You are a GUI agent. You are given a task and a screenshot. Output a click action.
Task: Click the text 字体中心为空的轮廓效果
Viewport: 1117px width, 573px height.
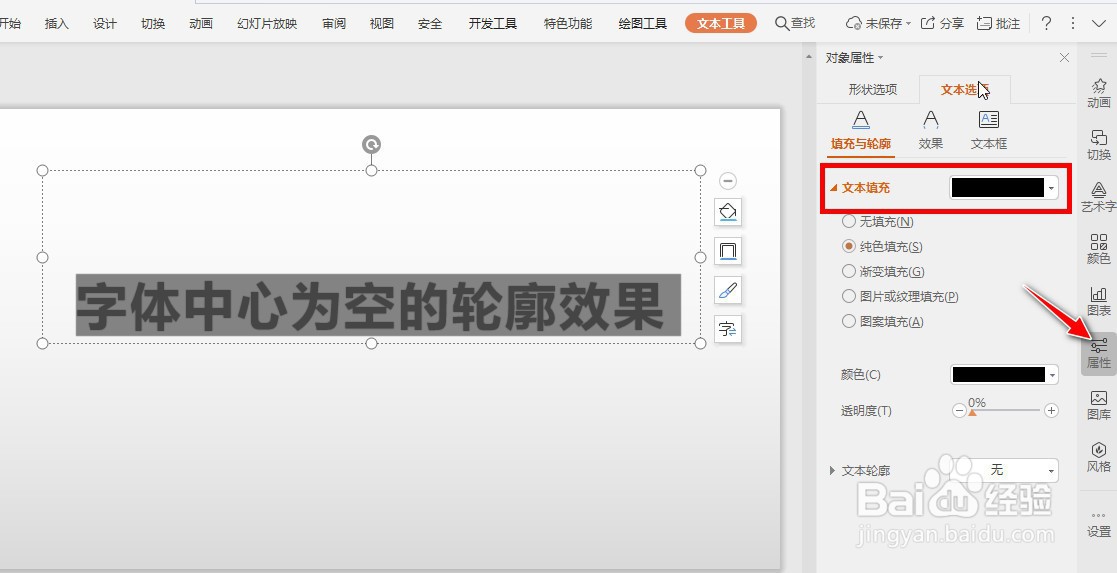pyautogui.click(x=370, y=306)
